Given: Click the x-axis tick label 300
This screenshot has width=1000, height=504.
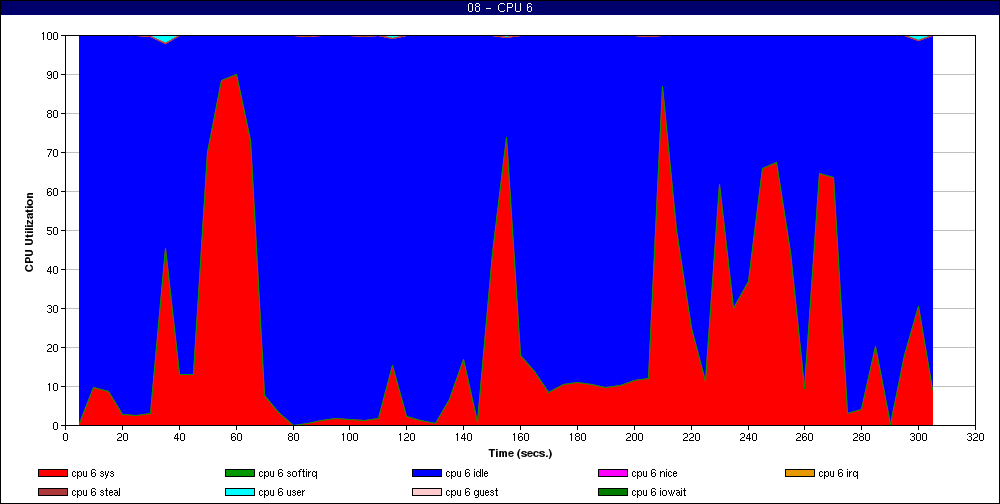Looking at the screenshot, I should coord(918,437).
